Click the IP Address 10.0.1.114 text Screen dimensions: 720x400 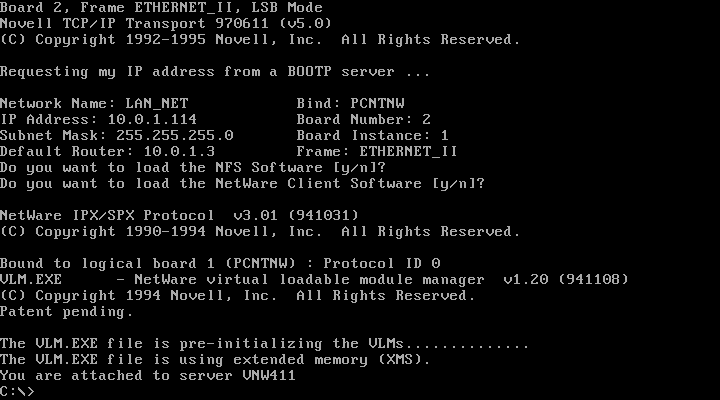[98, 119]
